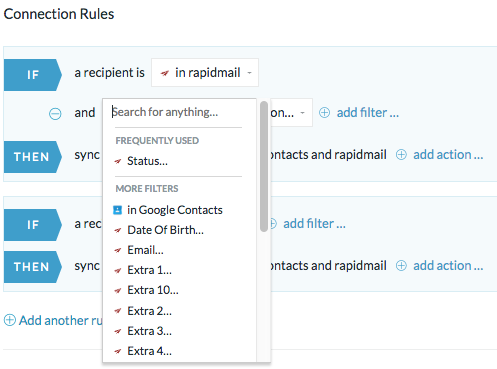Image resolution: width=497 pixels, height=369 pixels.
Task: Click plus icon beside second add action
Action: click(x=401, y=266)
